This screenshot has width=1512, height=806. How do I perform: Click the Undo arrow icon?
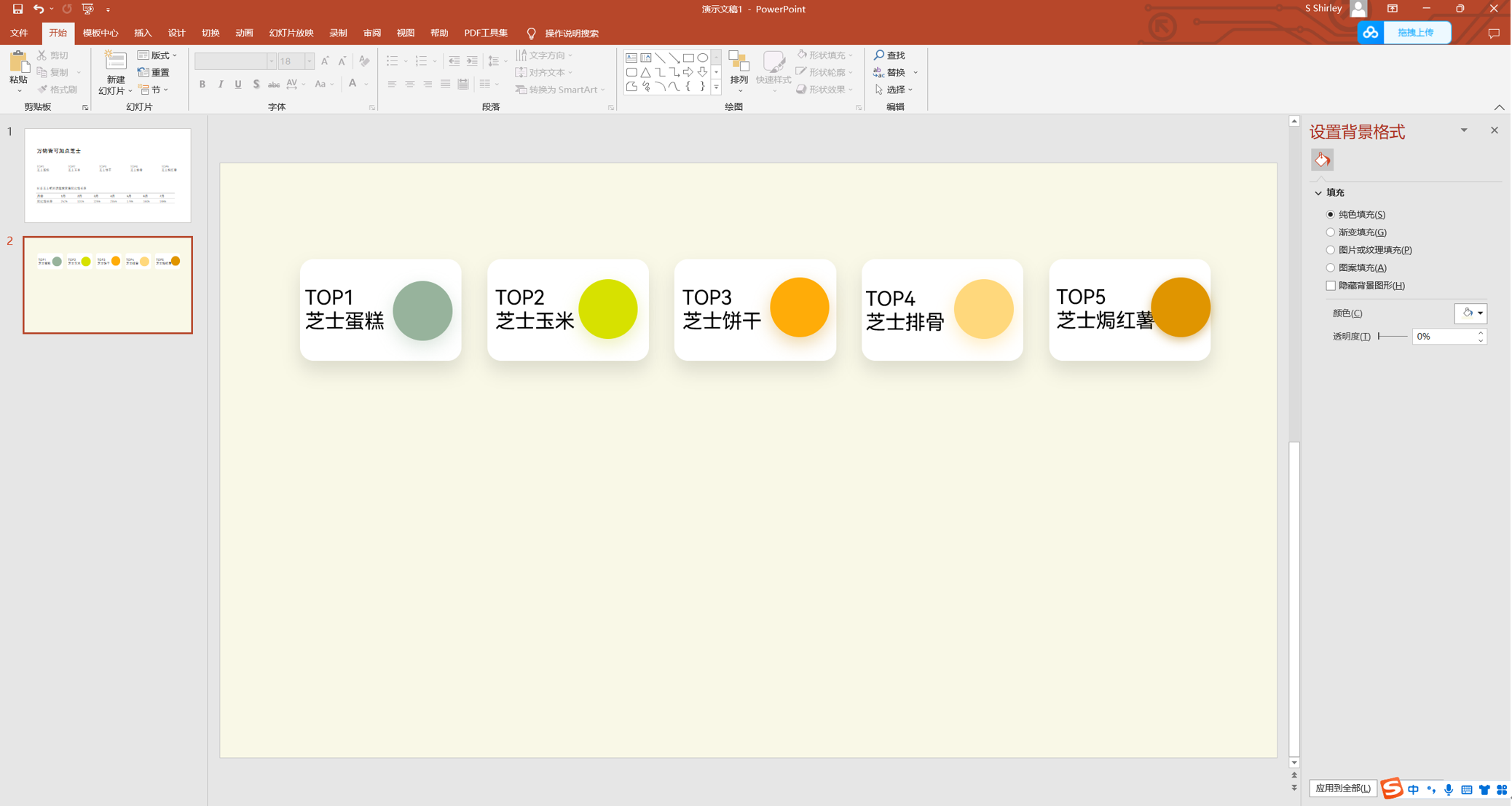[x=38, y=9]
